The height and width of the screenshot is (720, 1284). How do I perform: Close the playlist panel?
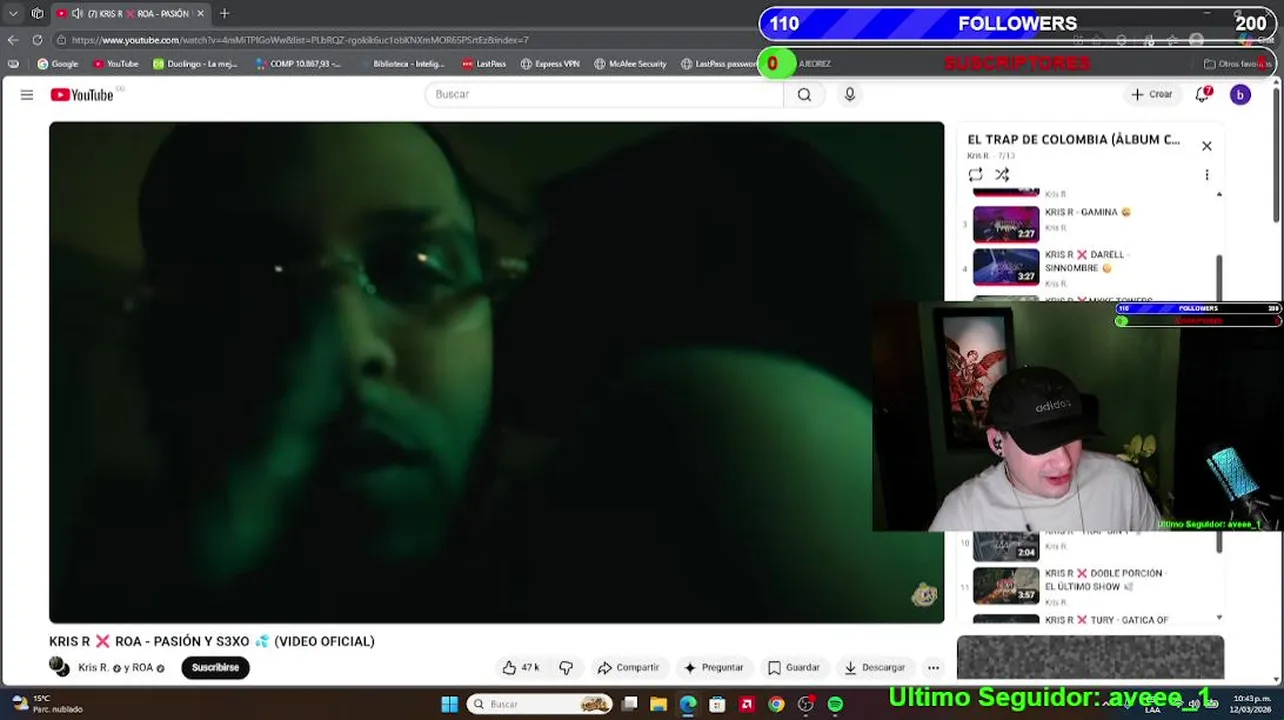click(x=1206, y=146)
